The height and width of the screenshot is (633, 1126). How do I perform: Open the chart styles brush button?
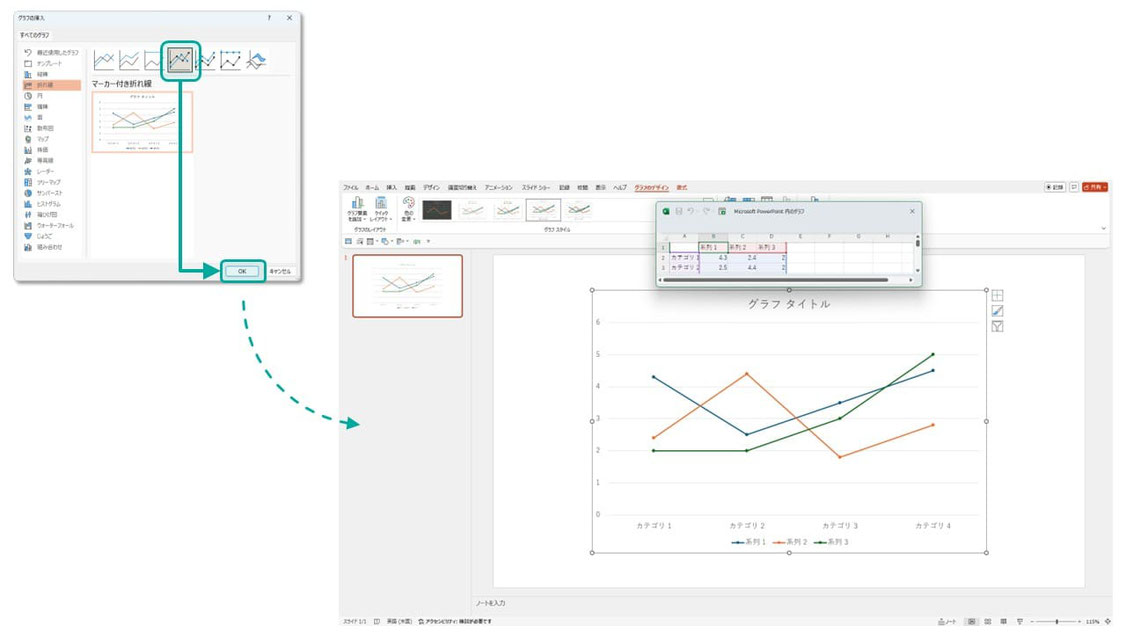click(997, 311)
